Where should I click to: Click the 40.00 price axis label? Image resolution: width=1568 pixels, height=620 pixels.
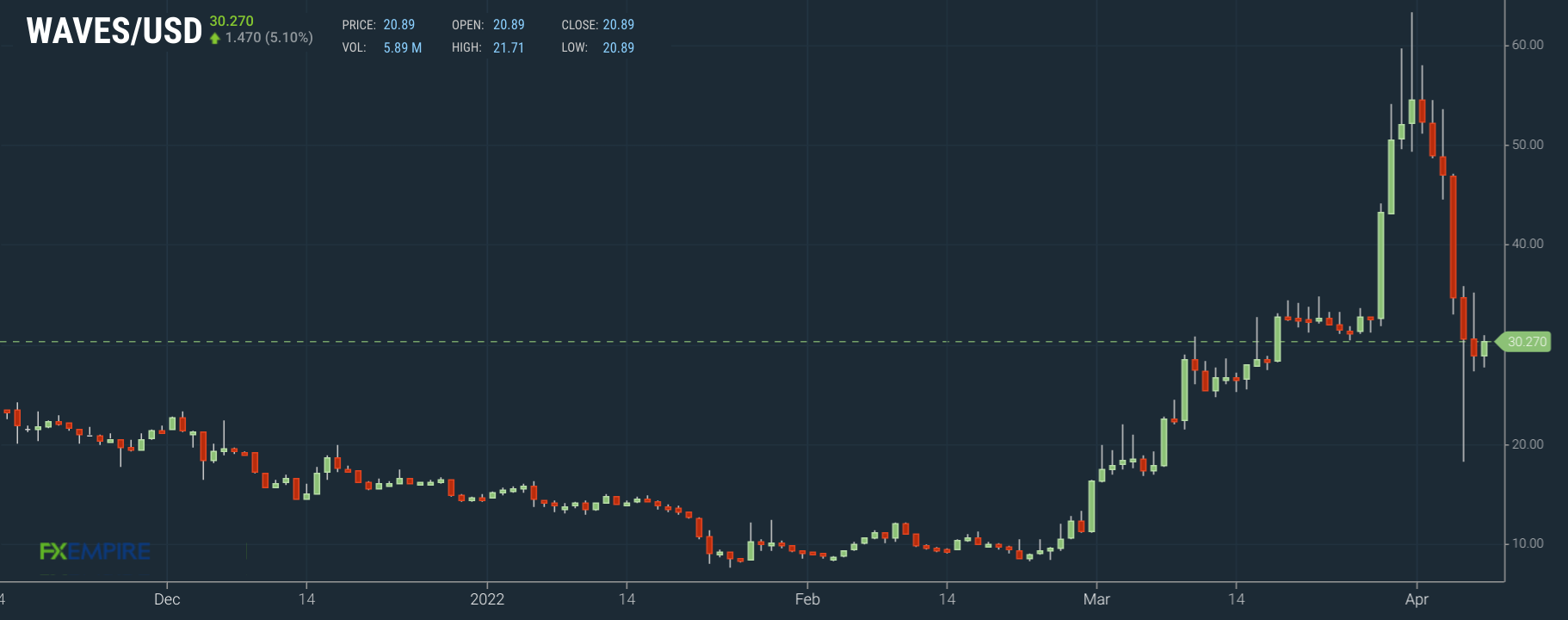pyautogui.click(x=1528, y=244)
